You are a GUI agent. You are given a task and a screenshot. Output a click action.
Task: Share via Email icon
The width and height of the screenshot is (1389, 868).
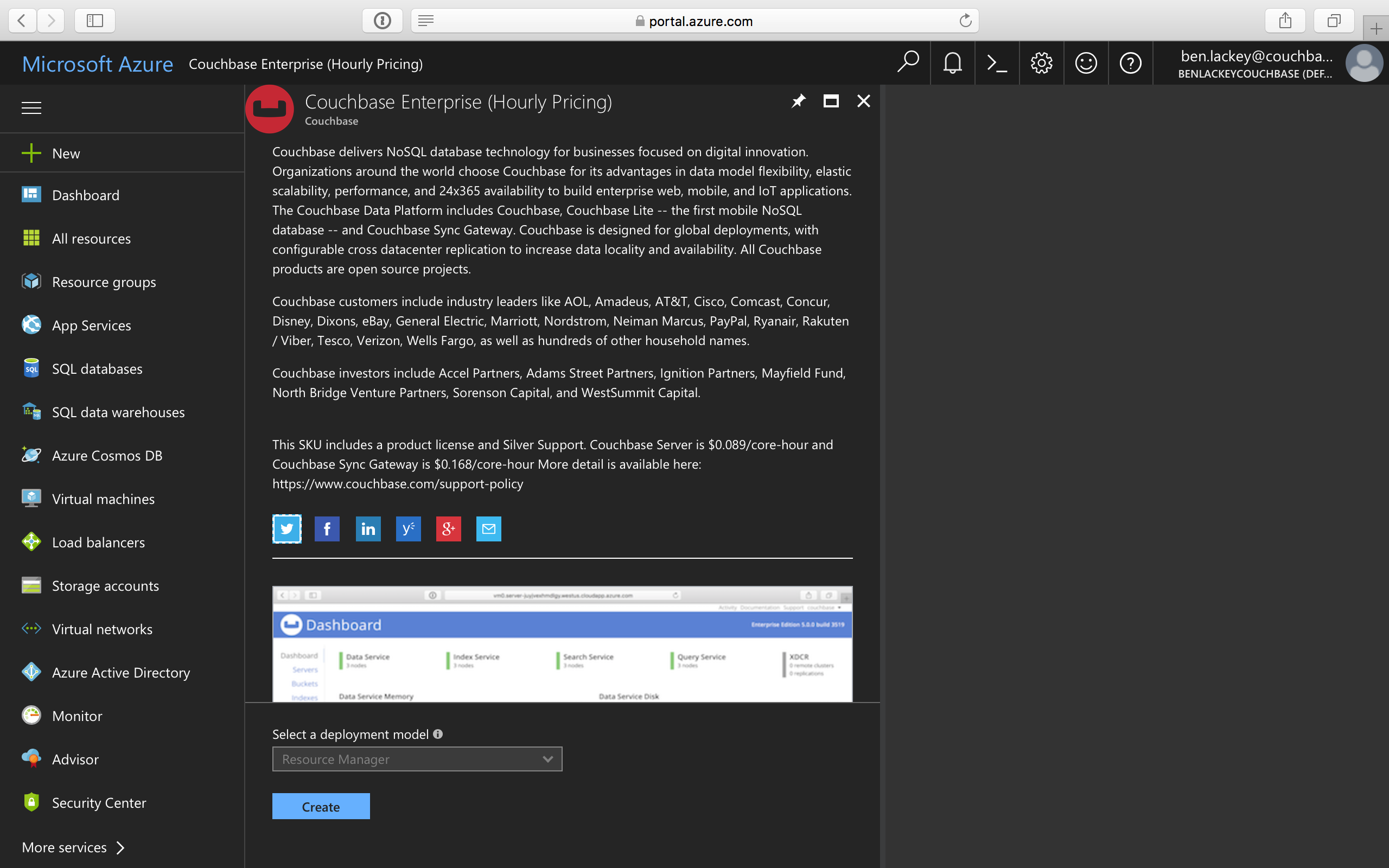(488, 529)
